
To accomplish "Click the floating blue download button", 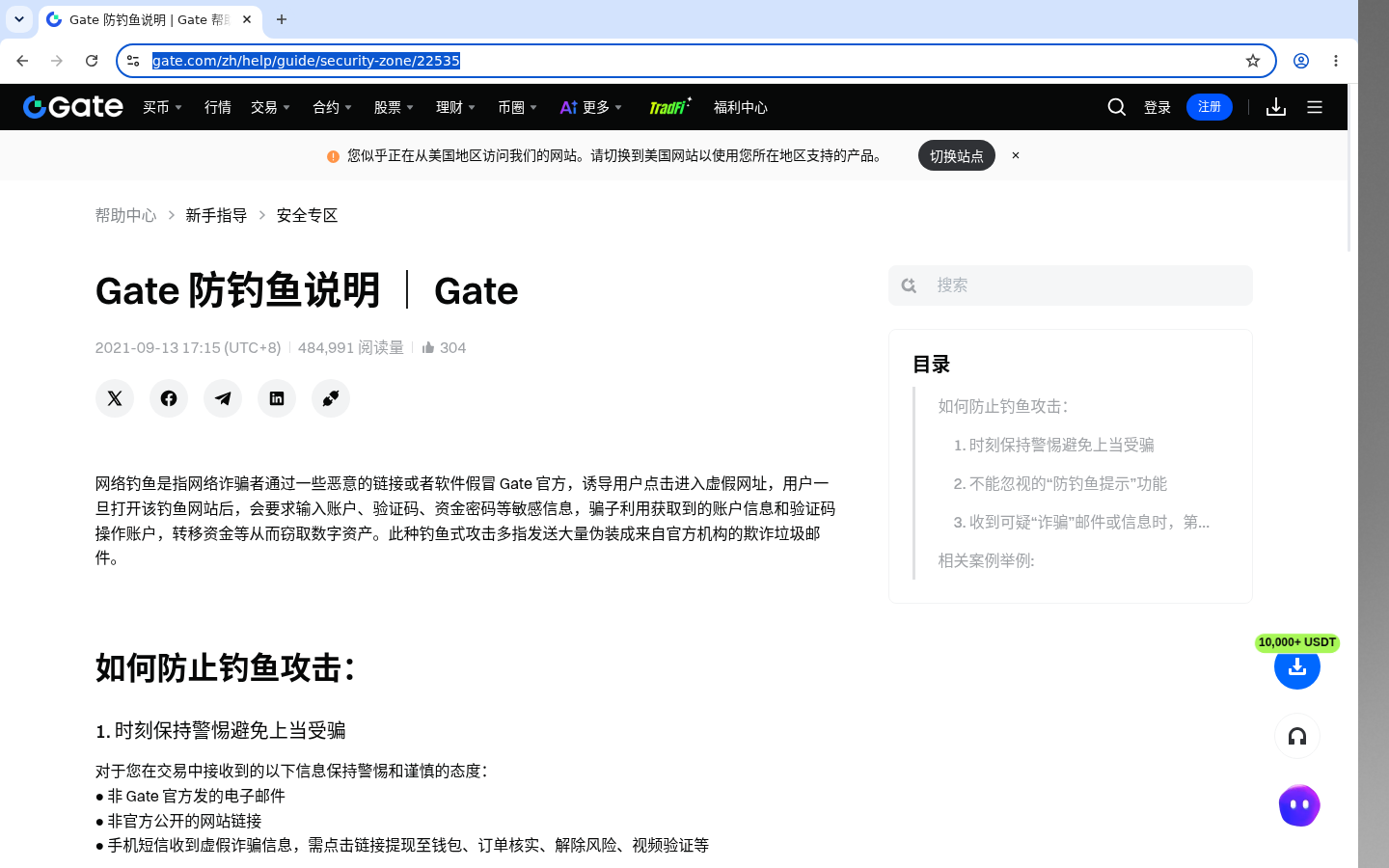I will pyautogui.click(x=1297, y=666).
